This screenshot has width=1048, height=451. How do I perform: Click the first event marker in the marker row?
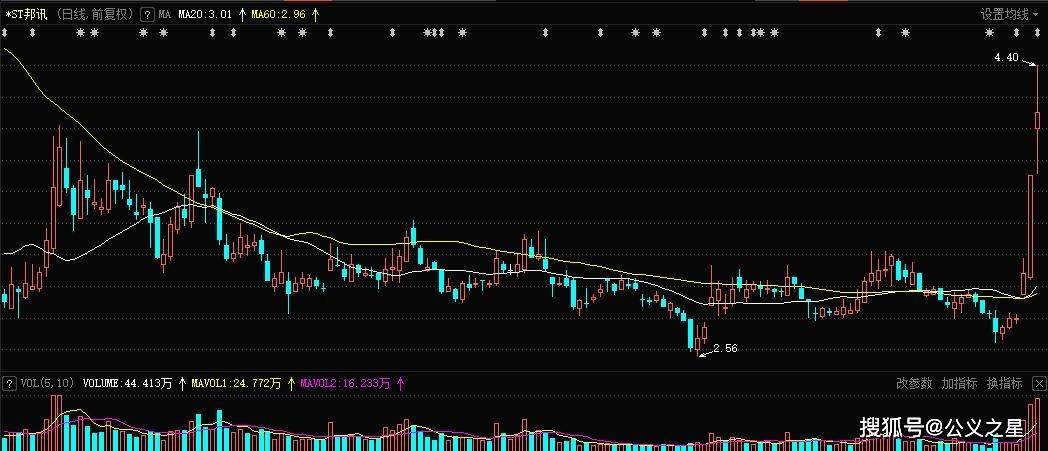(5, 32)
